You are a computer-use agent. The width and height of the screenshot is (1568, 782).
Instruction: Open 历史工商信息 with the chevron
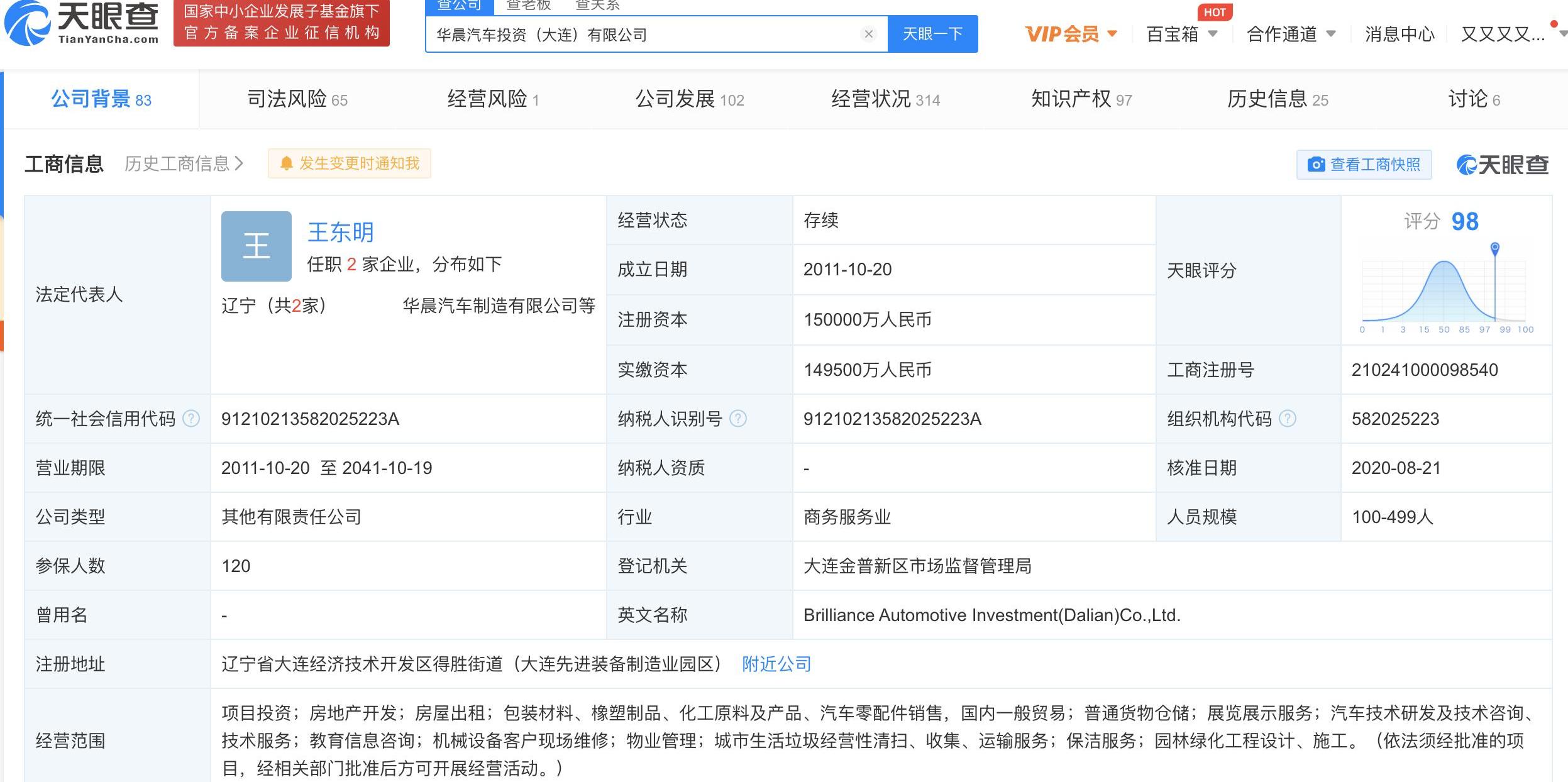click(x=184, y=164)
